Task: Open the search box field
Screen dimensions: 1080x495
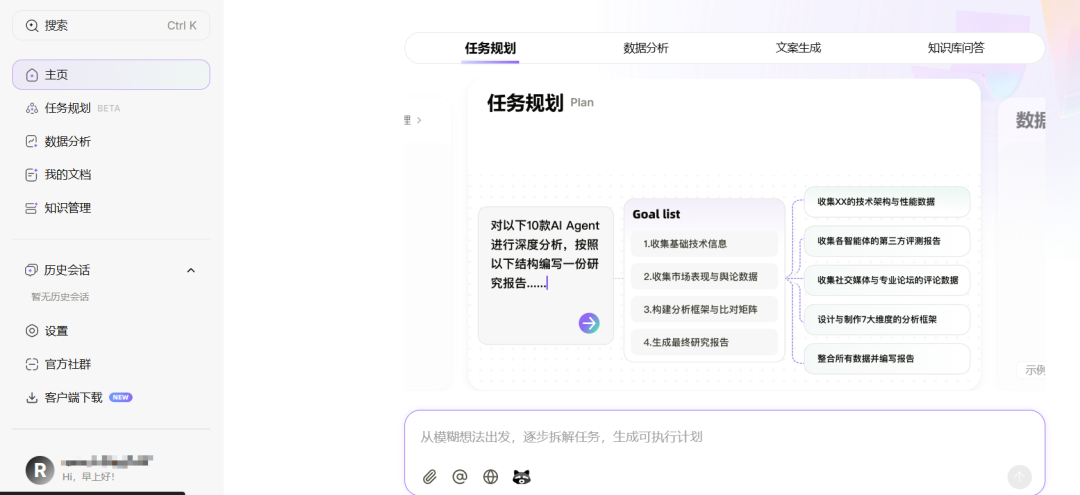Action: click(x=111, y=25)
